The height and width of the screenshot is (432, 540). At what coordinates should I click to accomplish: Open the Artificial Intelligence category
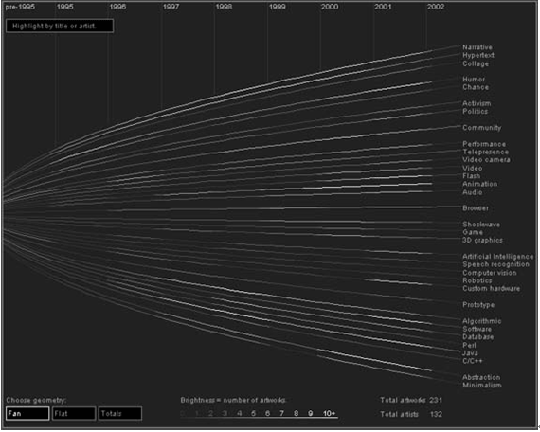[498, 257]
